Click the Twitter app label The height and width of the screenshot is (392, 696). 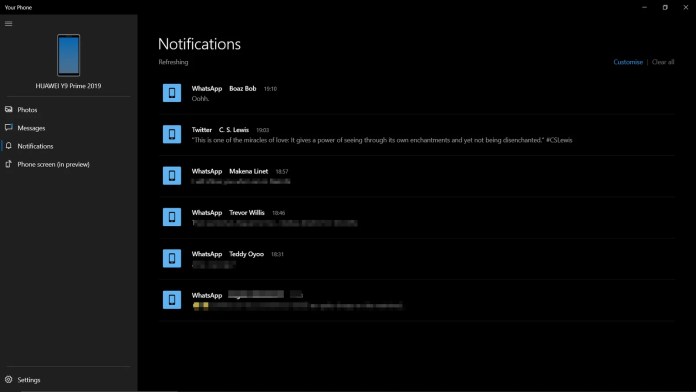202,130
